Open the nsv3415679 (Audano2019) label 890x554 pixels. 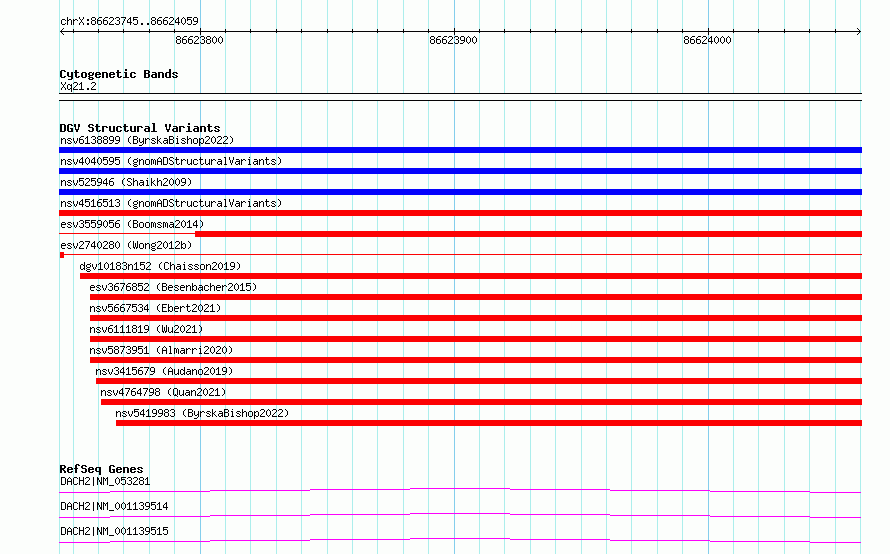click(x=164, y=371)
